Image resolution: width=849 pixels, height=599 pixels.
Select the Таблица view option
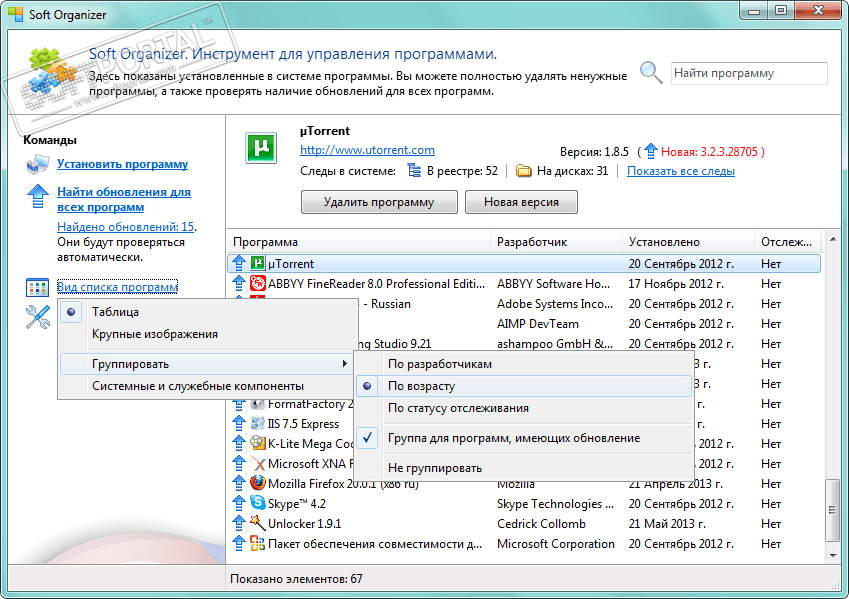(x=208, y=312)
